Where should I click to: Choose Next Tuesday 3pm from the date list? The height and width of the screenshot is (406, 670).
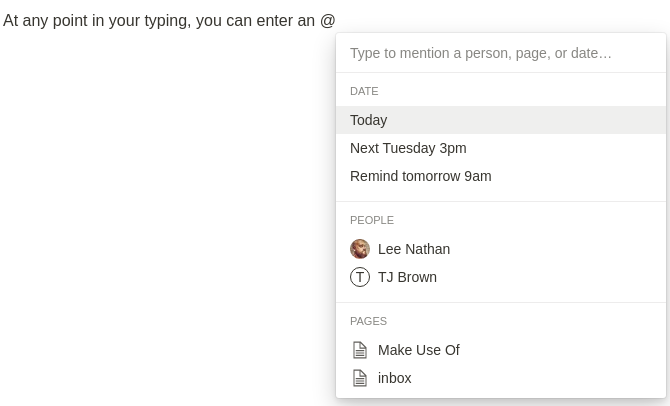click(408, 148)
